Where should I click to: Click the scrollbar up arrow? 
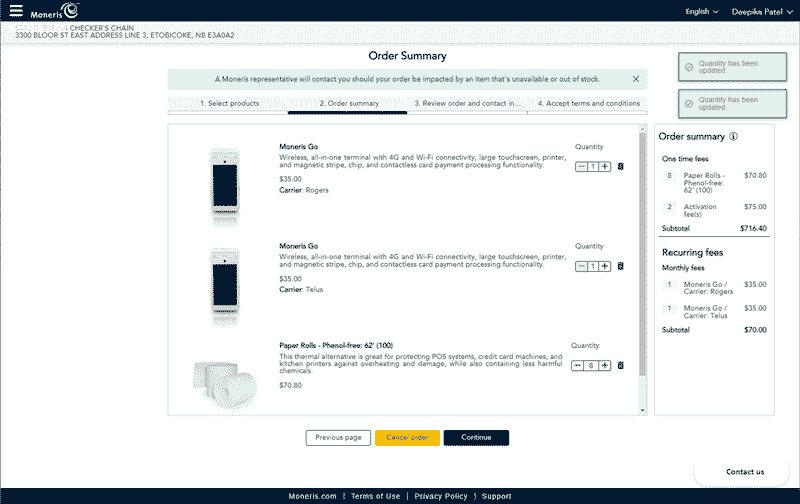(642, 129)
